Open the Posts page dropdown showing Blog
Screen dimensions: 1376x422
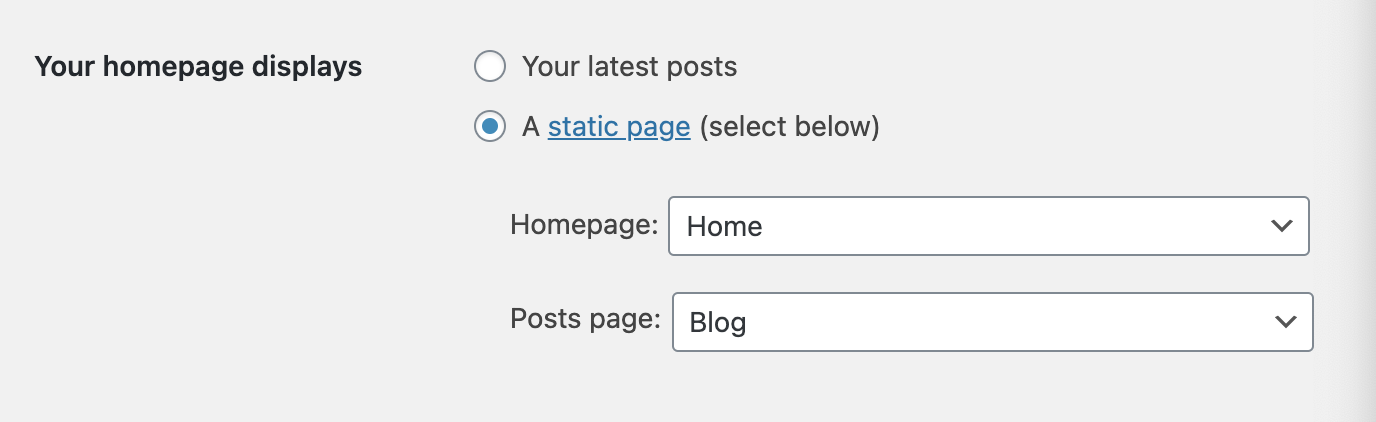tap(991, 322)
